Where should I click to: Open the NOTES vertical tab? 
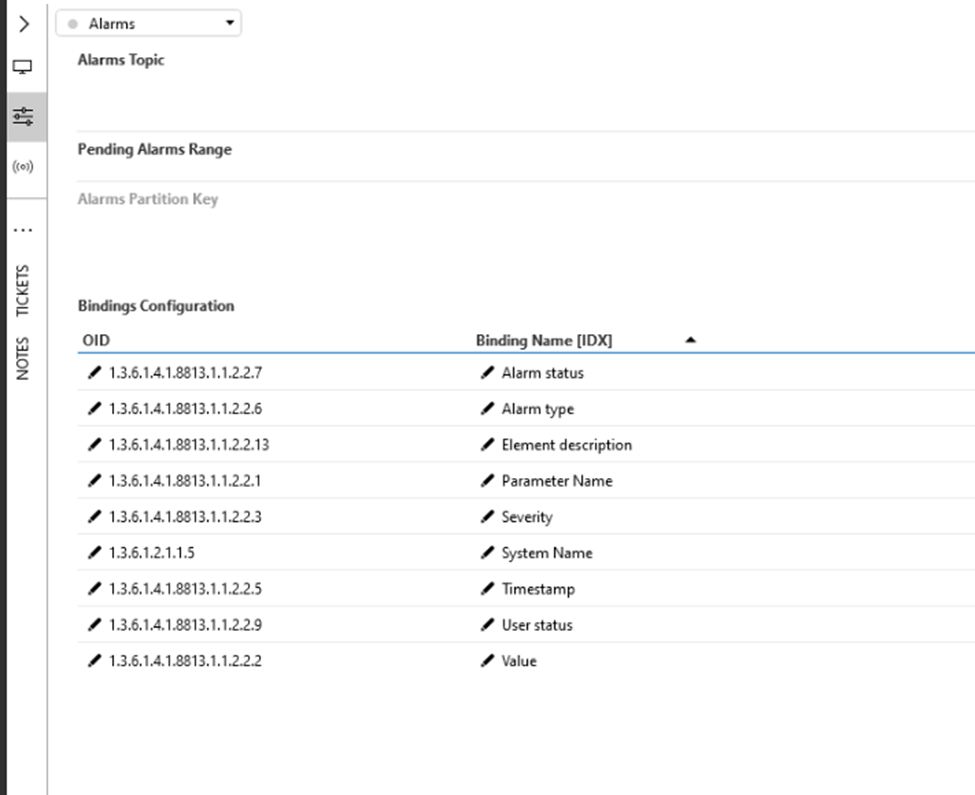22,358
